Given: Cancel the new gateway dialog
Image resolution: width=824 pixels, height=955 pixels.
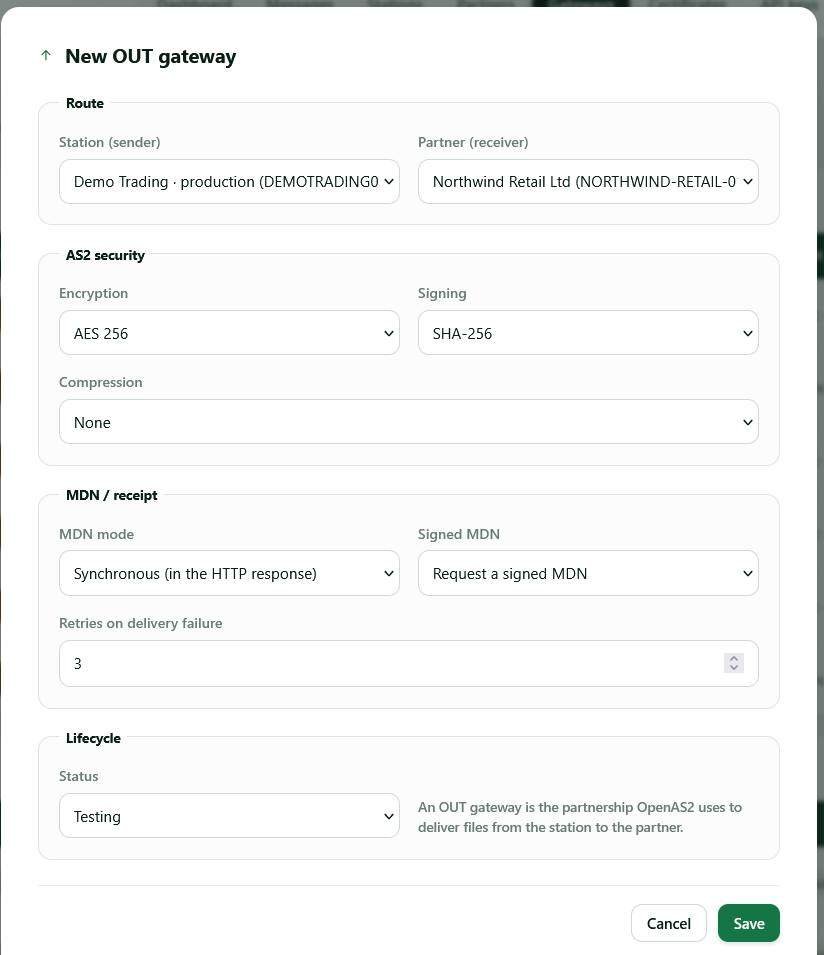Looking at the screenshot, I should click(x=669, y=923).
